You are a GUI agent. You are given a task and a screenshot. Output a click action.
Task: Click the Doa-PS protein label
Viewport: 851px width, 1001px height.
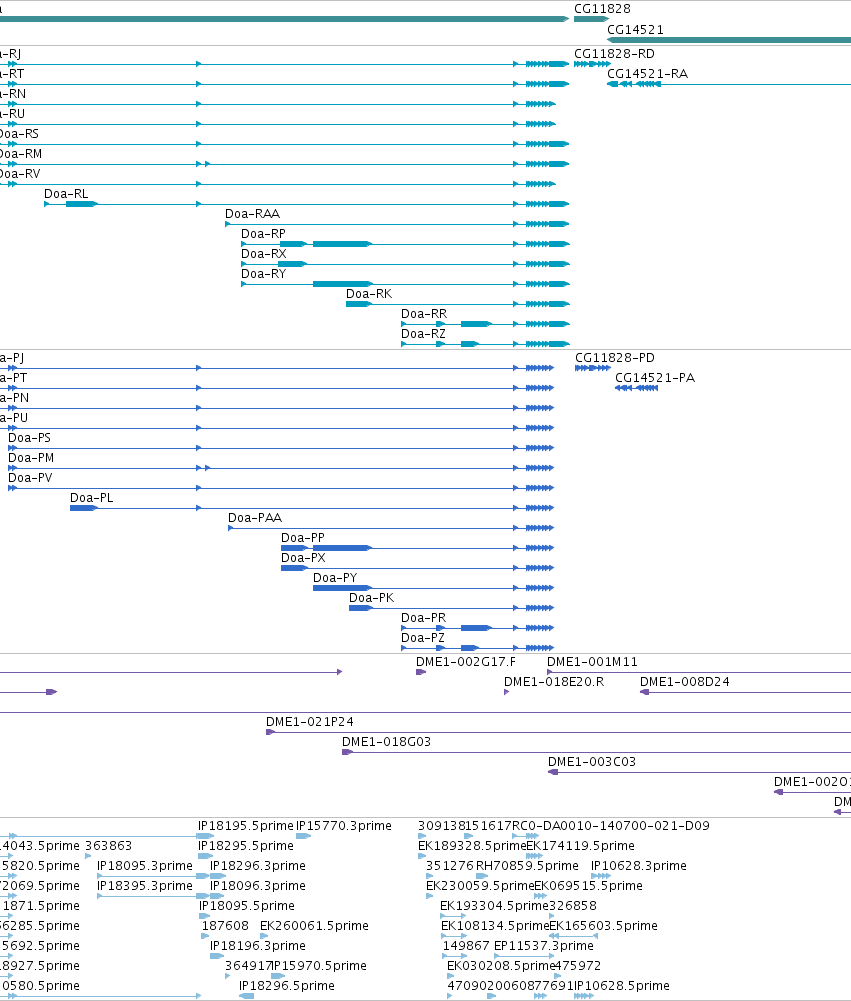point(29,438)
